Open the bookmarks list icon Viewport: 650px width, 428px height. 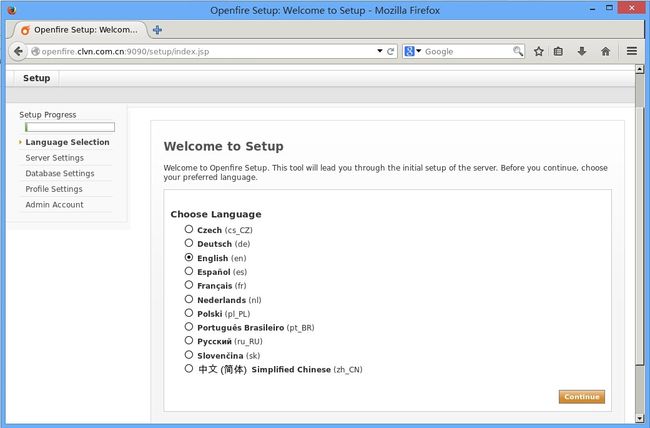click(558, 51)
